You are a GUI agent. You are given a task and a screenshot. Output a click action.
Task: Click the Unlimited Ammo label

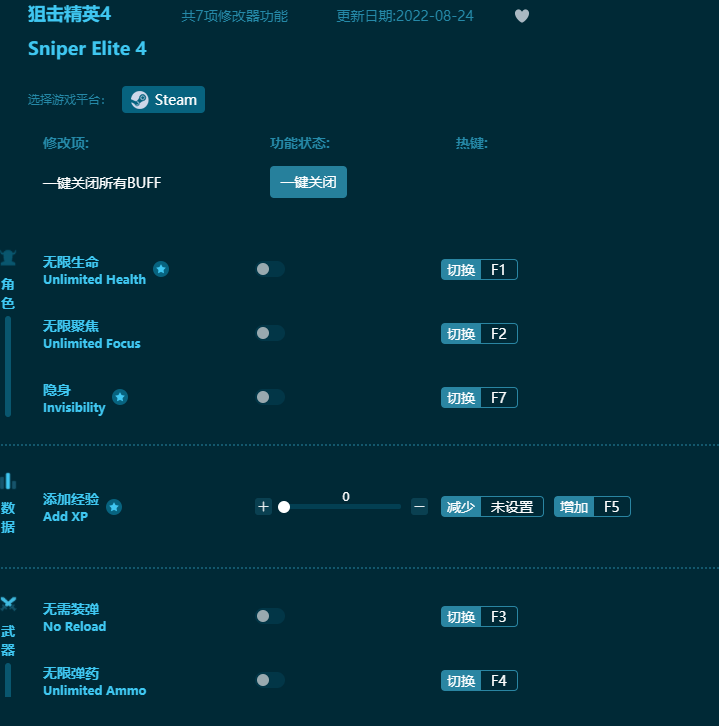pyautogui.click(x=94, y=690)
